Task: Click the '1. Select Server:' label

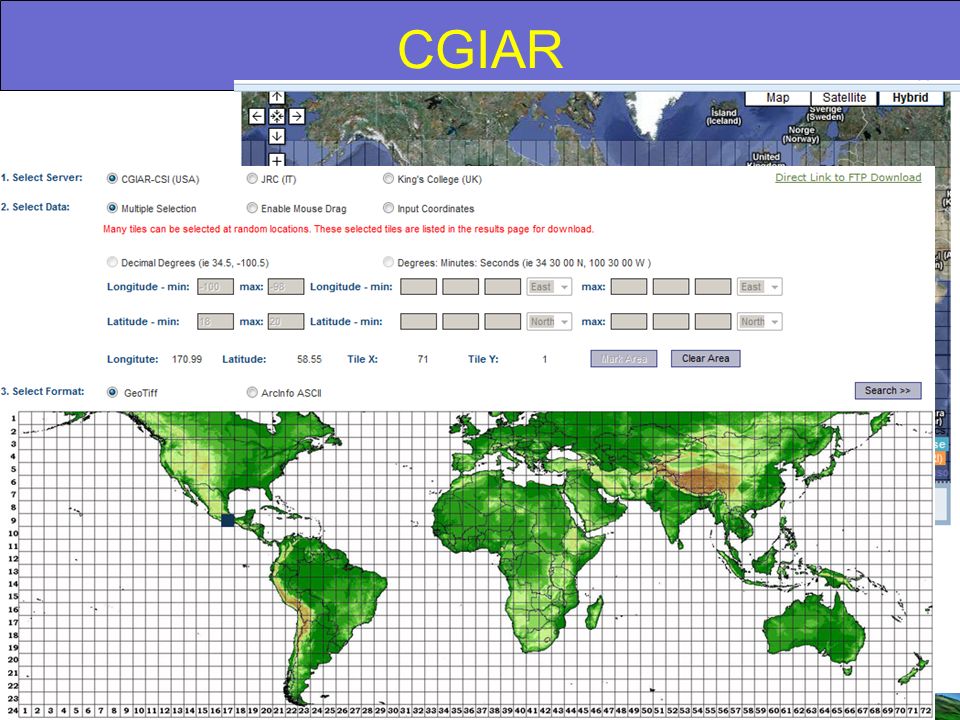Action: [42, 178]
